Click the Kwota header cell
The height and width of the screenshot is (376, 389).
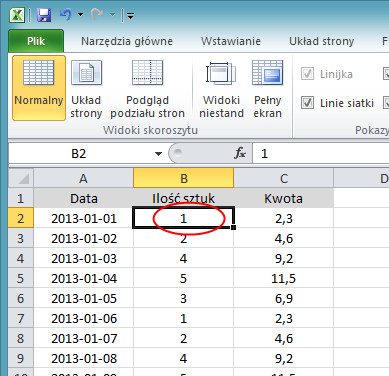(284, 198)
